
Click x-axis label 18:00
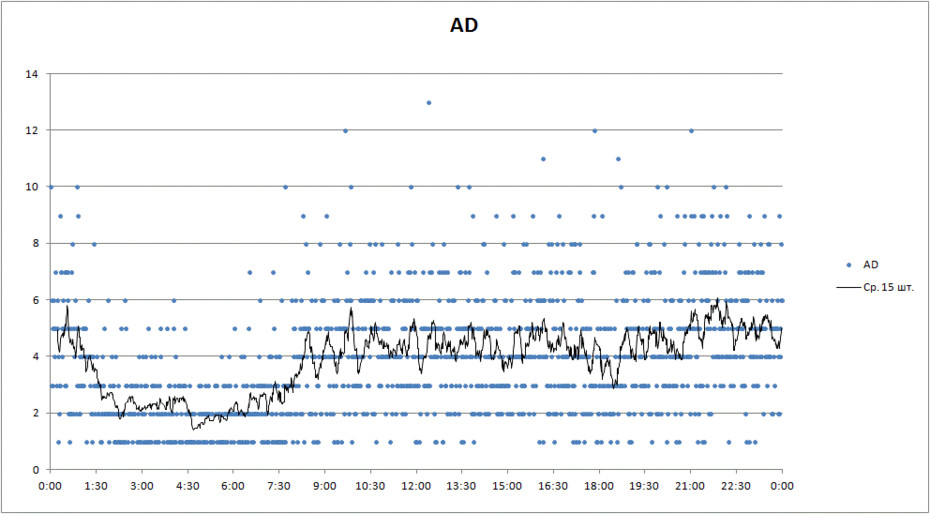(x=599, y=486)
